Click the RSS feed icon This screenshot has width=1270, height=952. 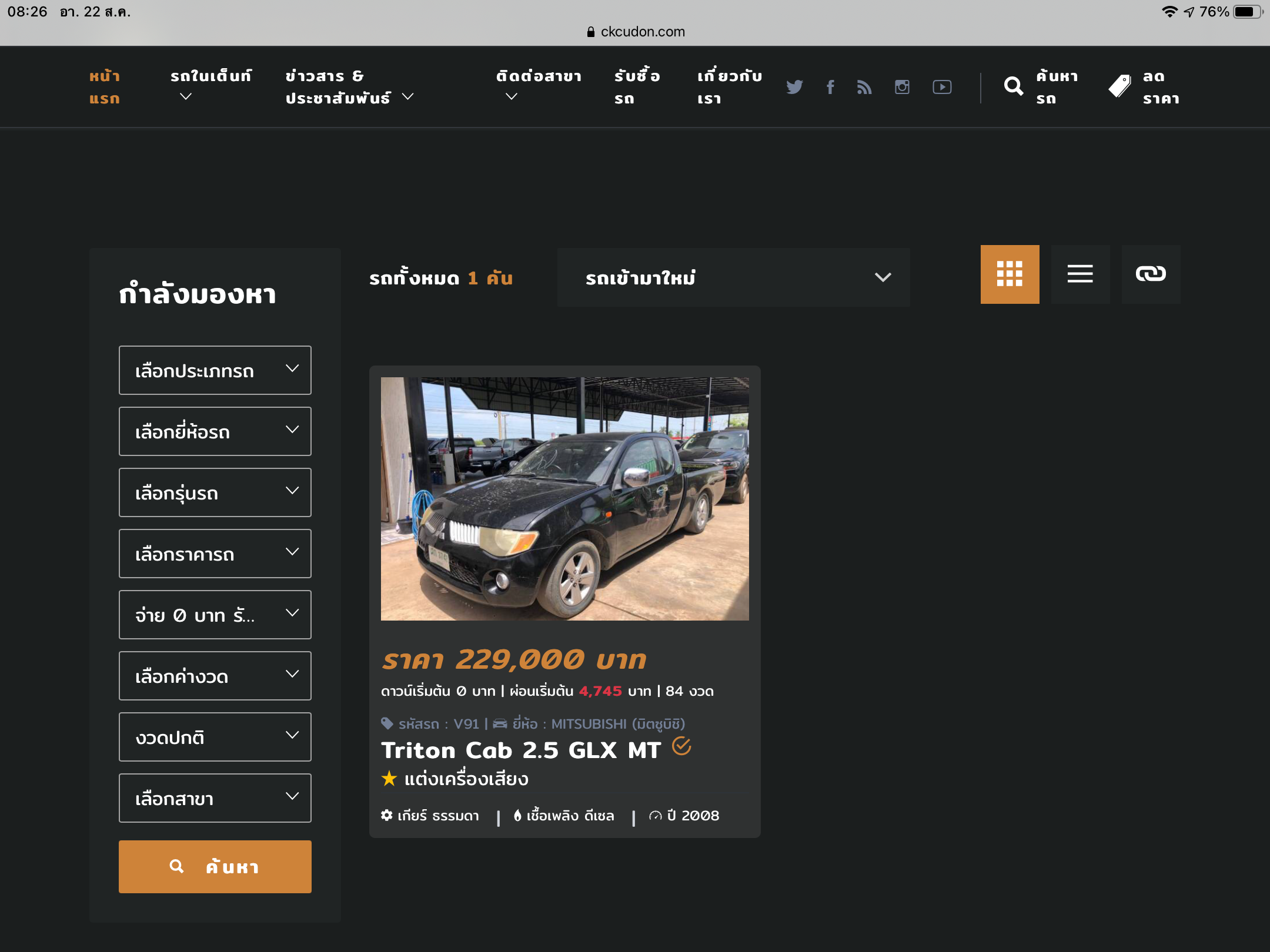[864, 87]
